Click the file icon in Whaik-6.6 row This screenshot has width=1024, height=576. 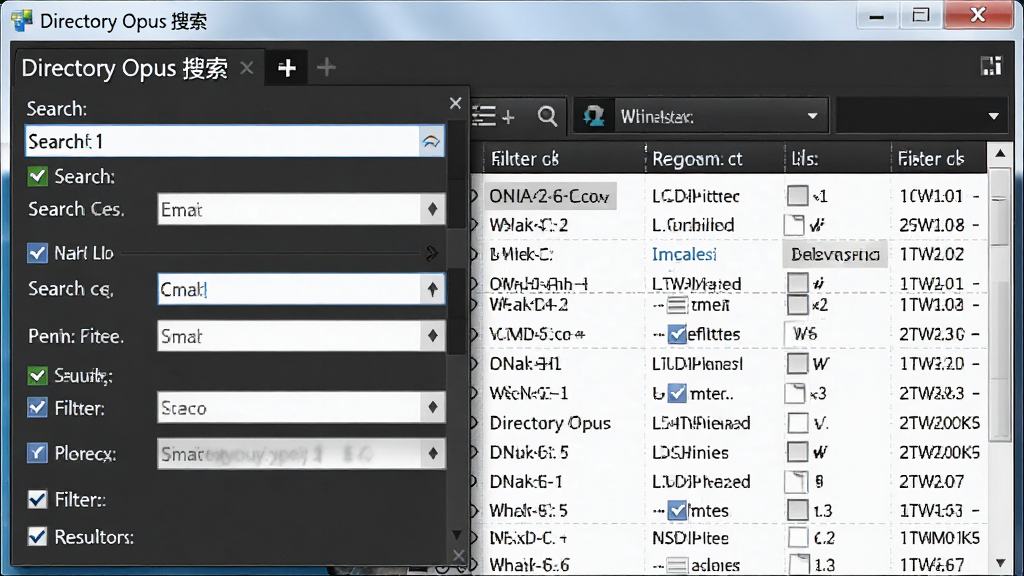798,565
